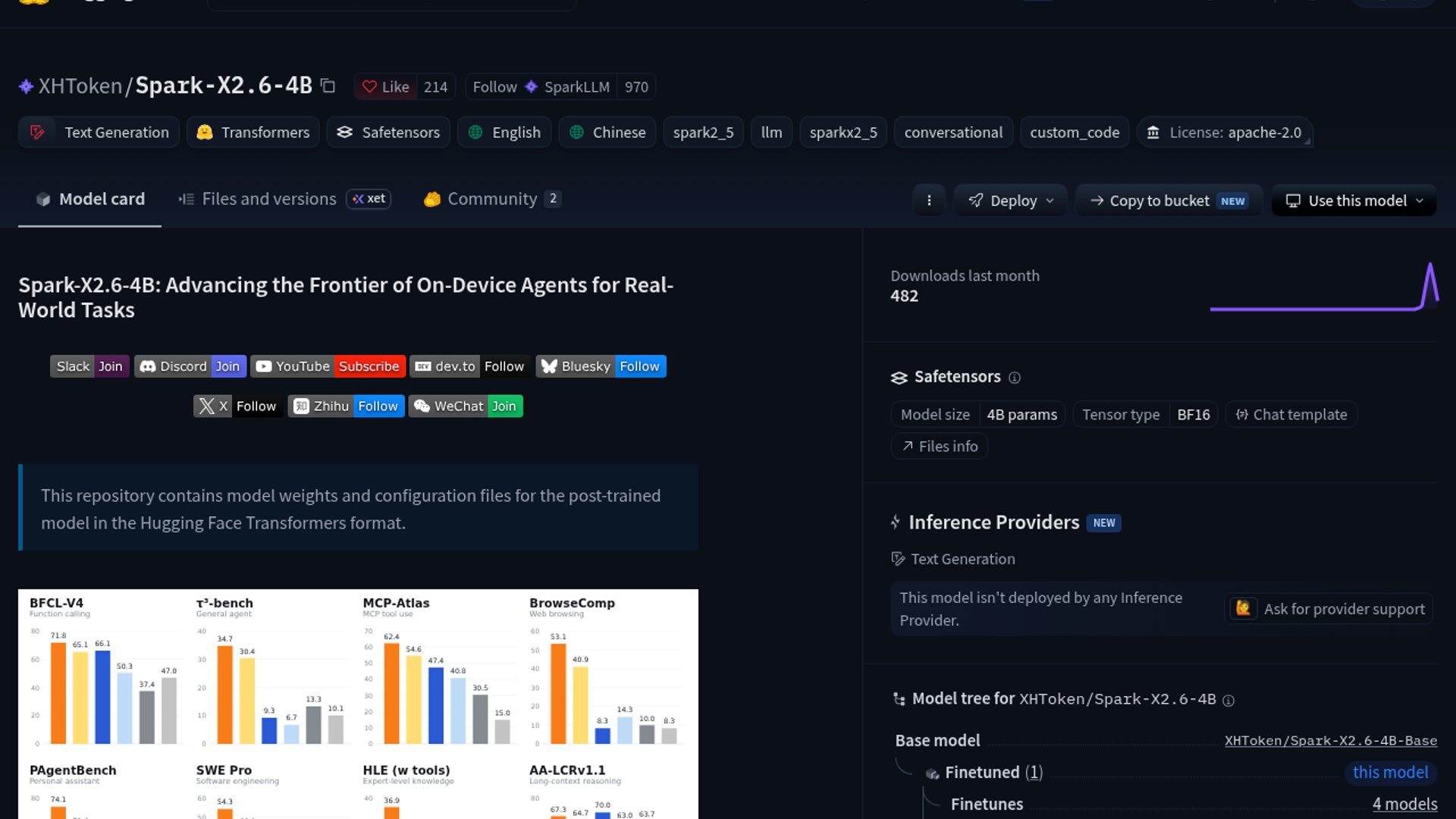Click Copy to bucket button
This screenshot has width=1456, height=819.
1169,200
